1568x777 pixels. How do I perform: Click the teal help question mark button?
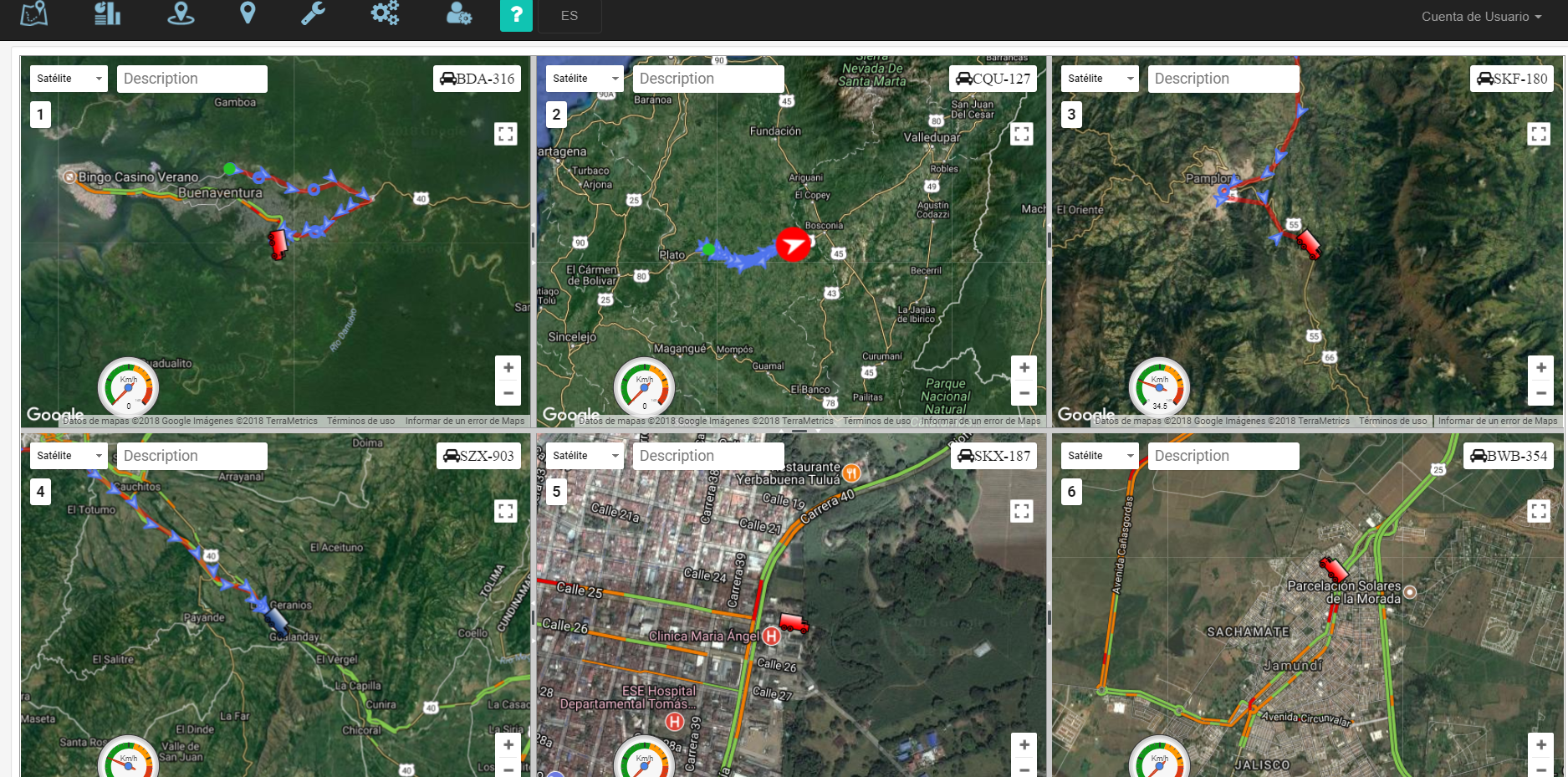pos(516,15)
